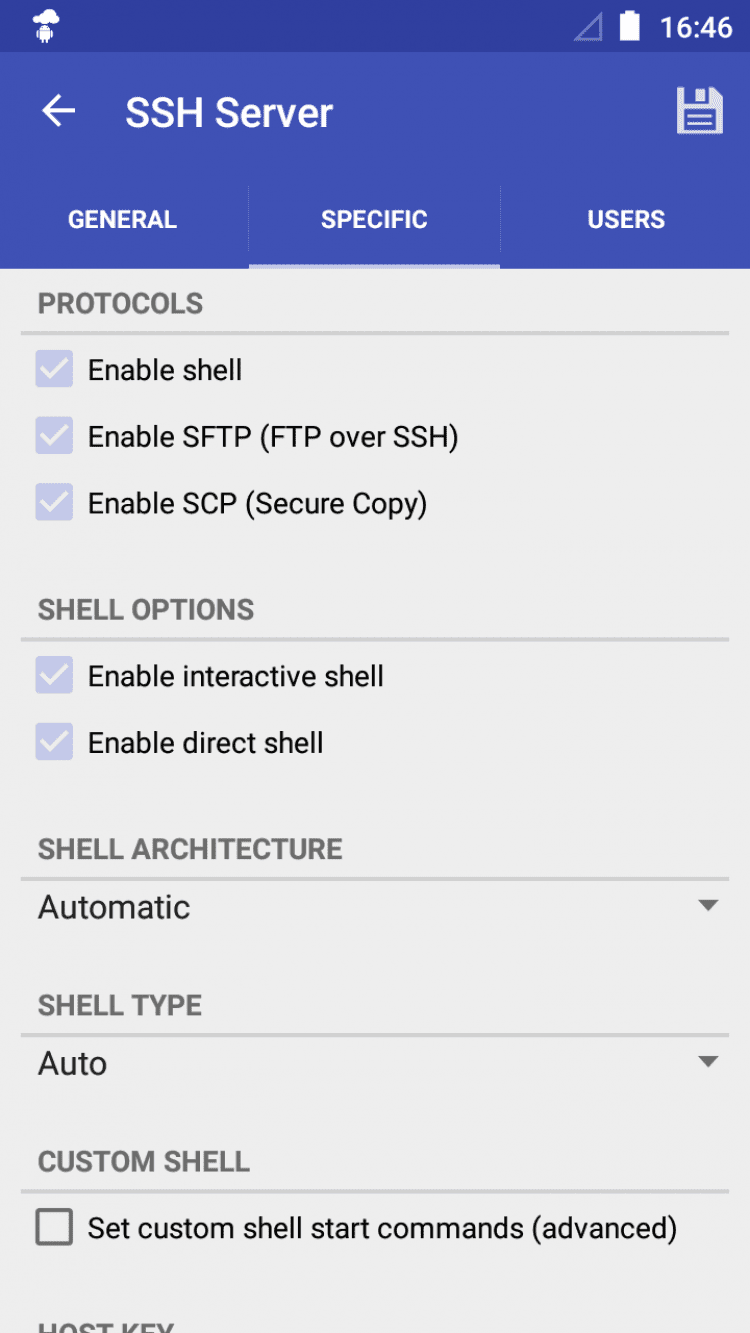Toggle the Enable direct shell checkbox
This screenshot has height=1333, width=750.
pyautogui.click(x=54, y=743)
